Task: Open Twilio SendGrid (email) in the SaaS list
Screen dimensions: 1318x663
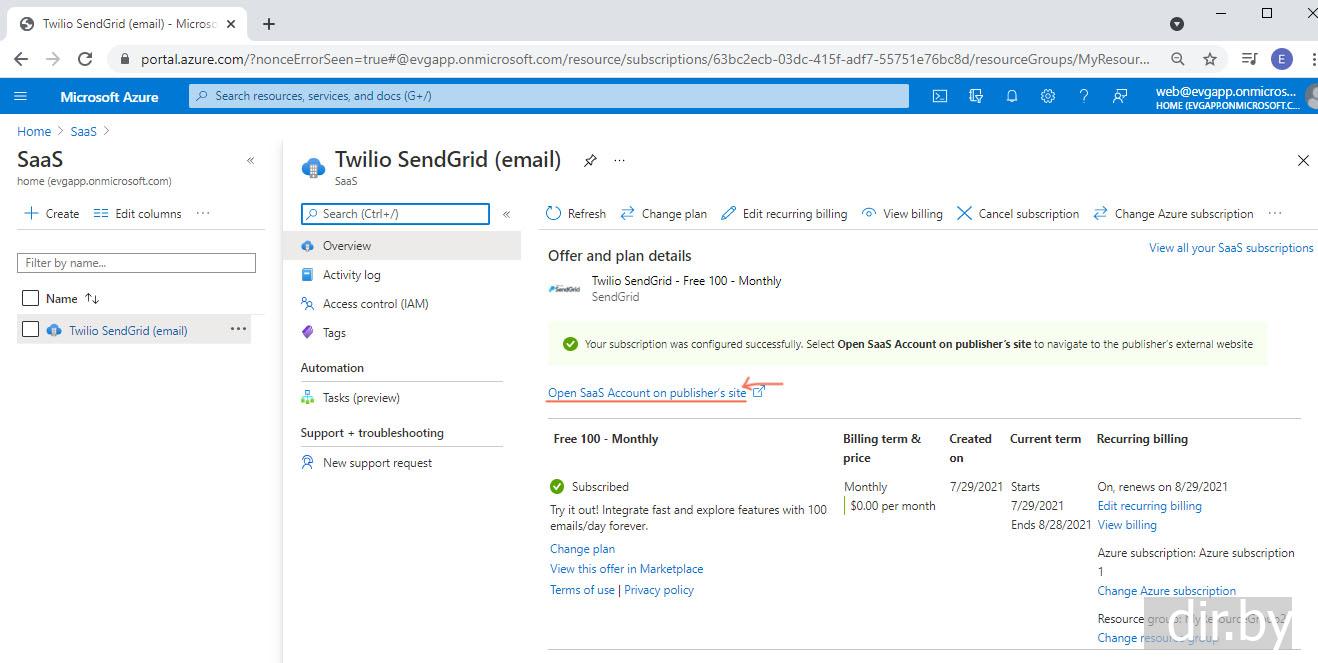Action: pyautogui.click(x=128, y=331)
